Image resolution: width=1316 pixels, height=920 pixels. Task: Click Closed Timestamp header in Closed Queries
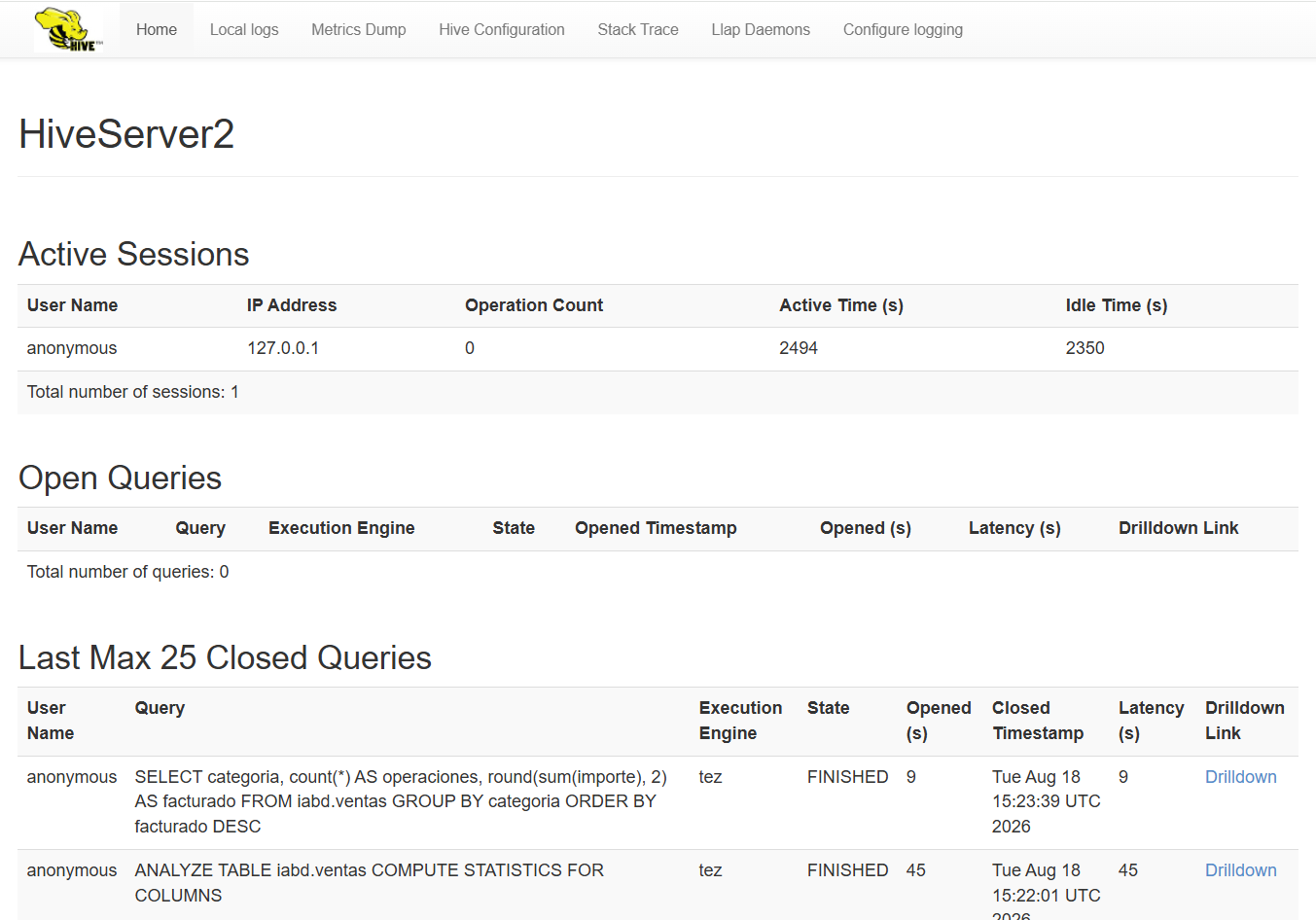[1038, 721]
